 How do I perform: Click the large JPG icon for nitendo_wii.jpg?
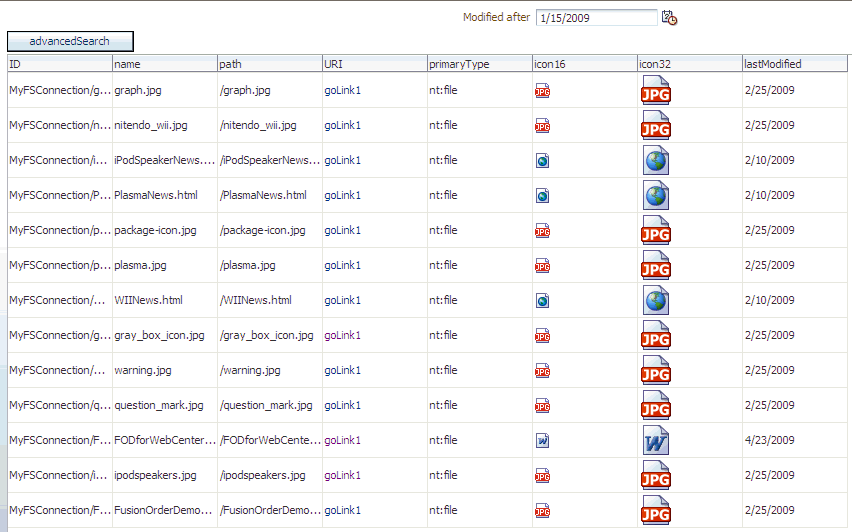click(x=656, y=125)
